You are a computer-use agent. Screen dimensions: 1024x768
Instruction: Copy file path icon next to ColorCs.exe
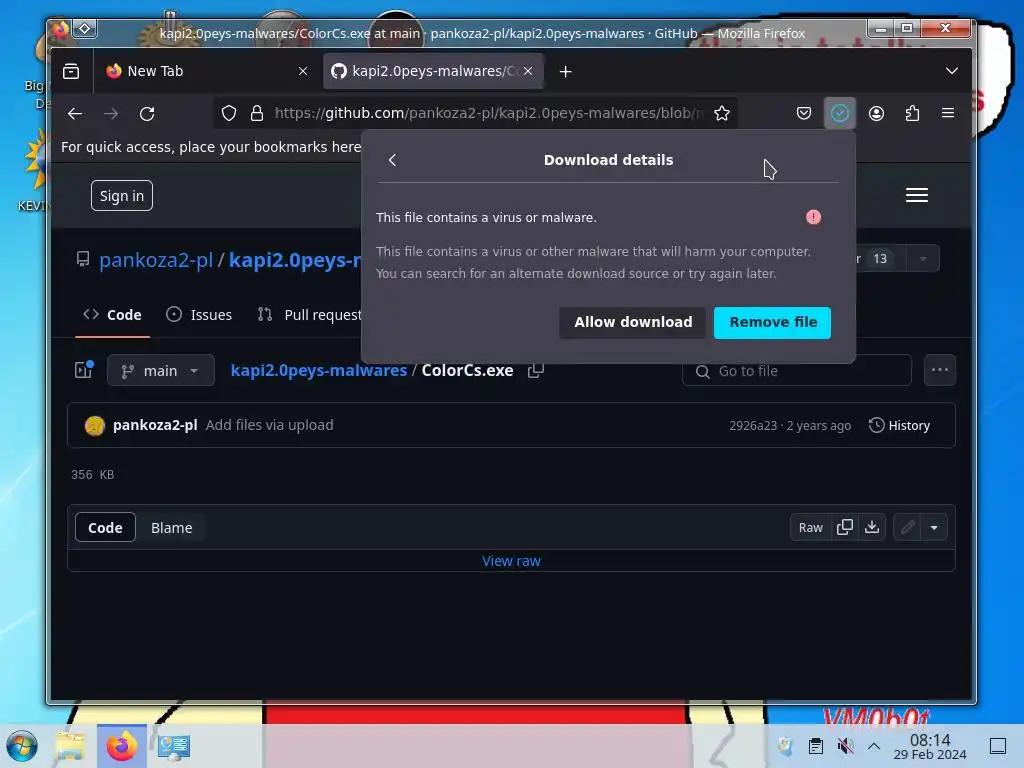(x=536, y=371)
